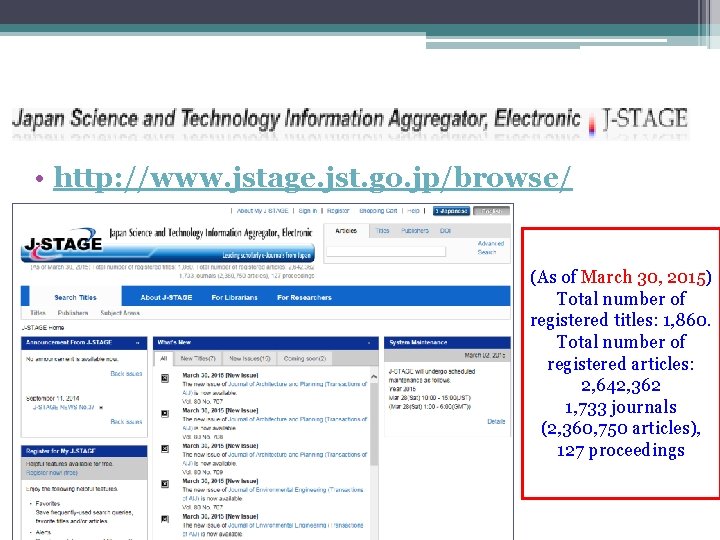Collapse the Announcement From J-STAGE panel
The height and width of the screenshot is (540, 720).
point(137,343)
